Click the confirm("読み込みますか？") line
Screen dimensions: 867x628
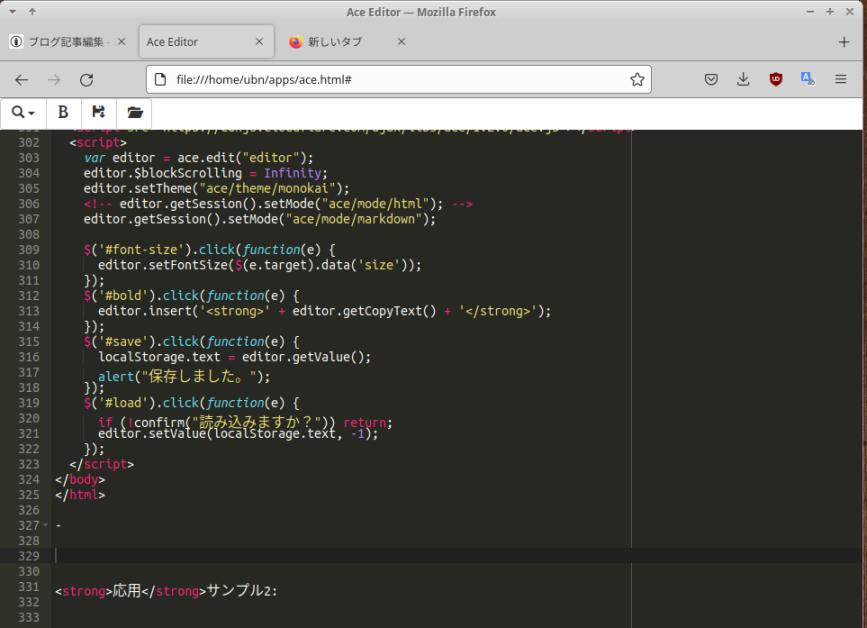click(x=246, y=422)
